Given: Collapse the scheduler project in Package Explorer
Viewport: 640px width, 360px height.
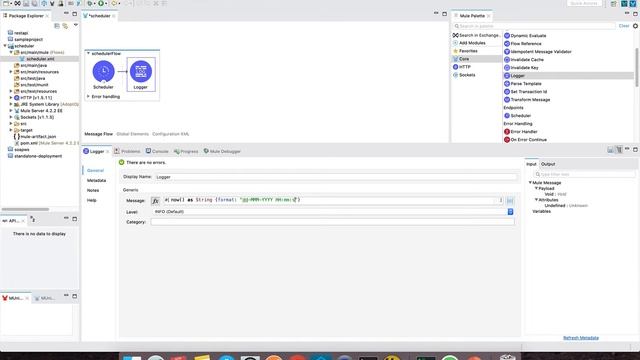Looking at the screenshot, I should click(x=5, y=46).
